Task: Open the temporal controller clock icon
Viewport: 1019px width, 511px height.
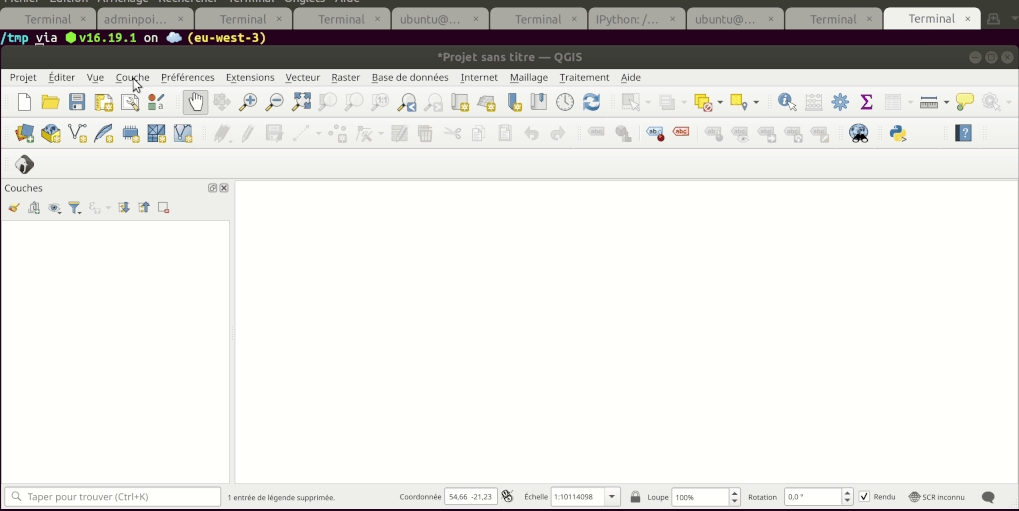Action: [x=565, y=102]
